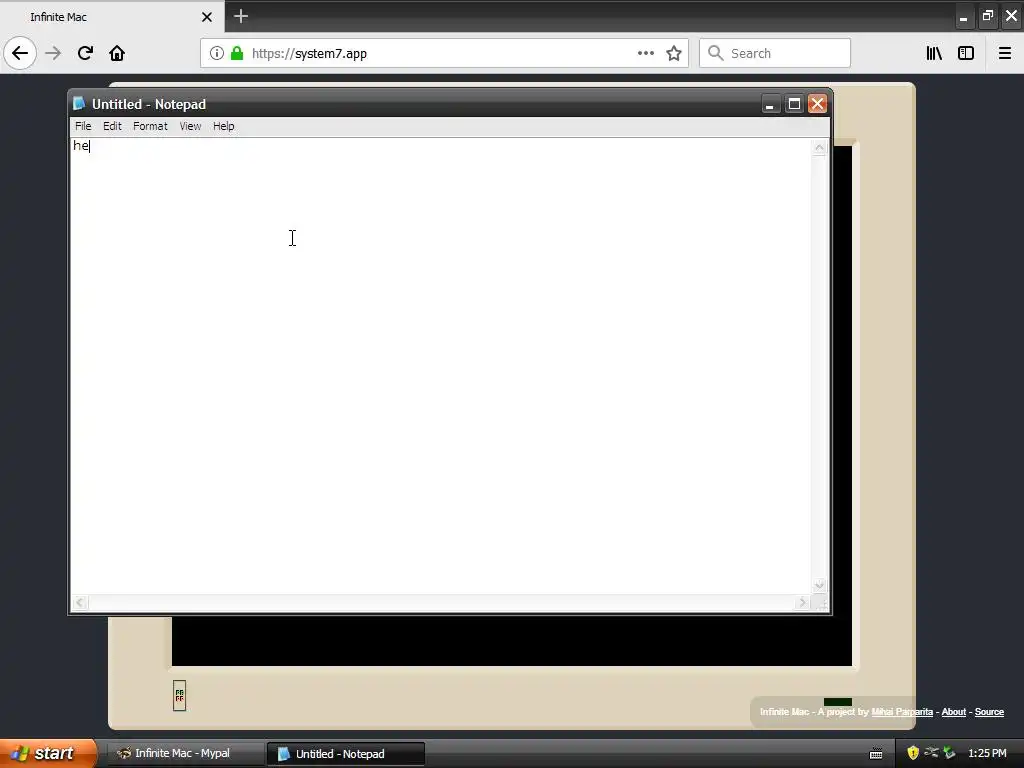This screenshot has width=1024, height=768.
Task: Maximize the Notepad window
Action: pyautogui.click(x=793, y=104)
